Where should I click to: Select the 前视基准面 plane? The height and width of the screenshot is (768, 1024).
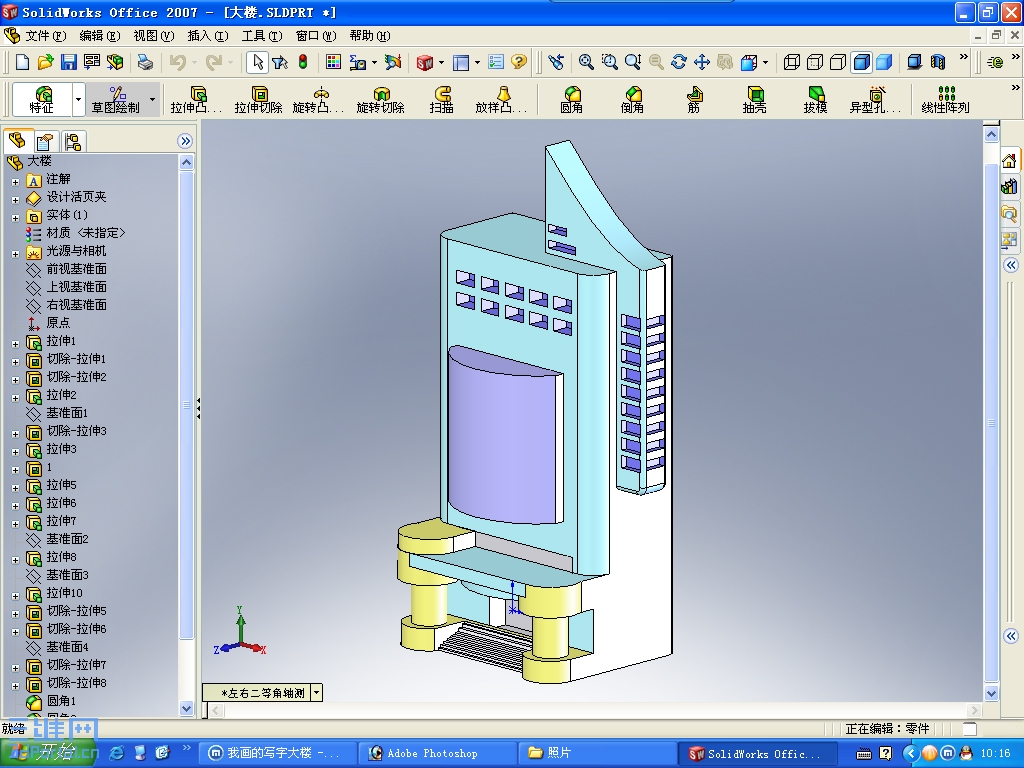click(x=76, y=269)
